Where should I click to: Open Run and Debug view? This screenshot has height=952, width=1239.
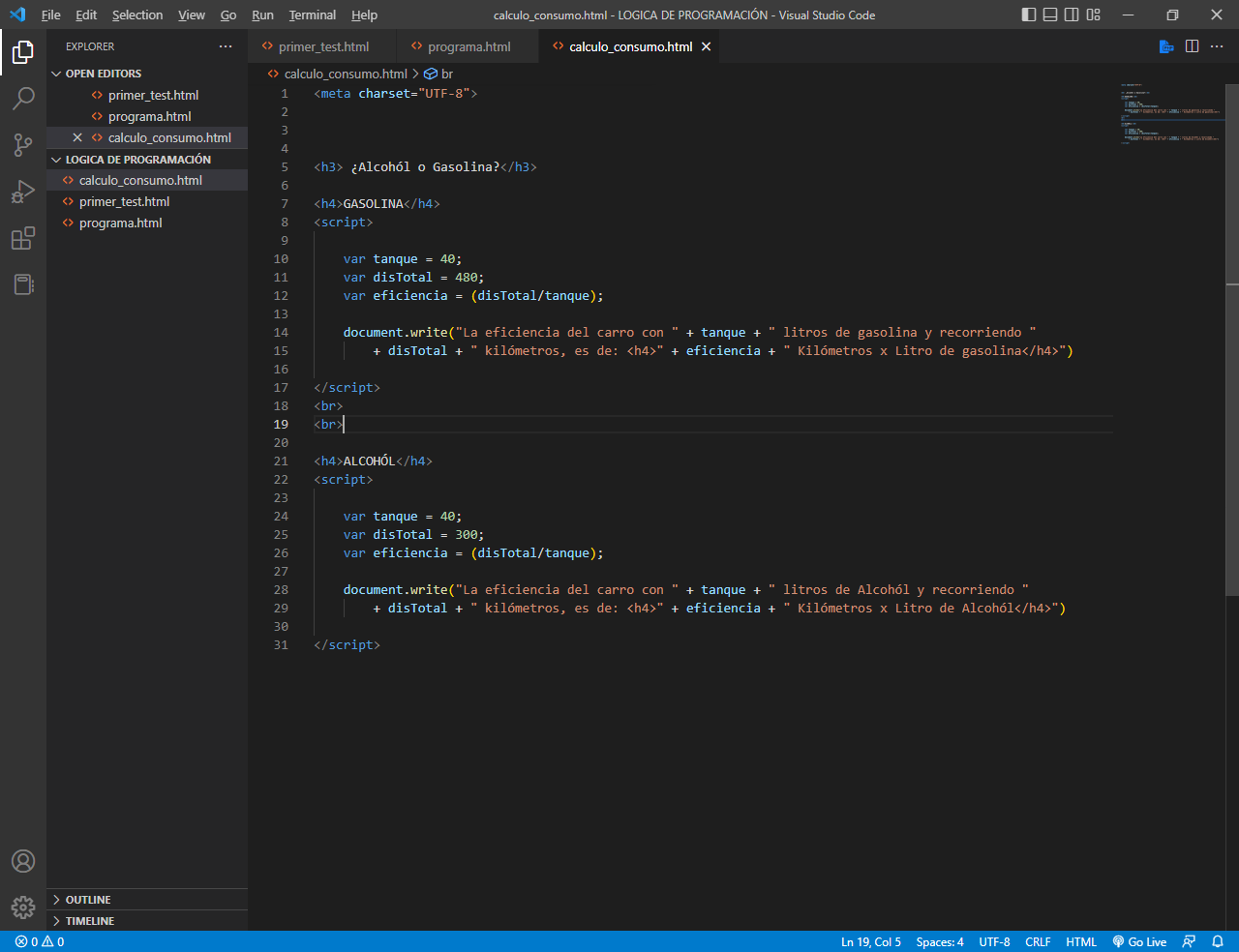coord(23,192)
